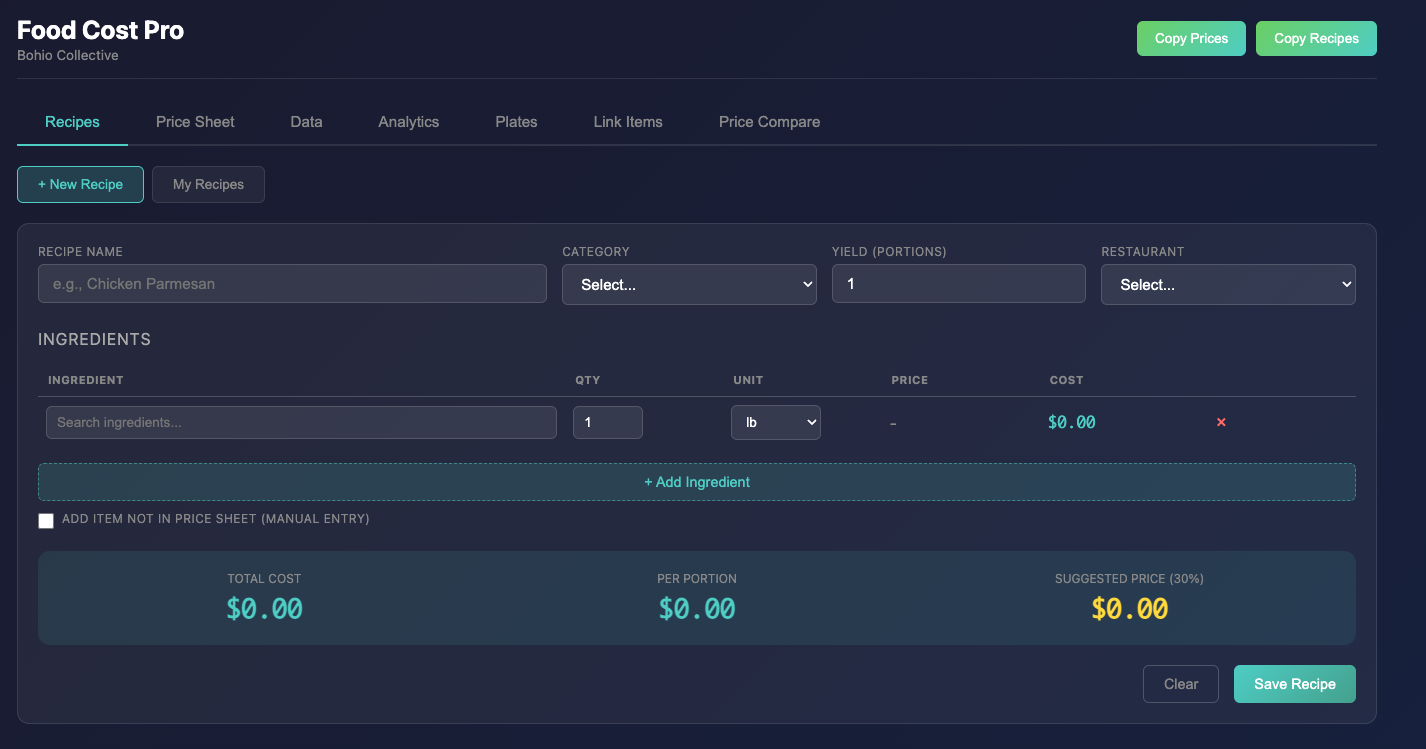The width and height of the screenshot is (1426, 749).
Task: Click the ingredient Qty field
Action: coord(608,422)
